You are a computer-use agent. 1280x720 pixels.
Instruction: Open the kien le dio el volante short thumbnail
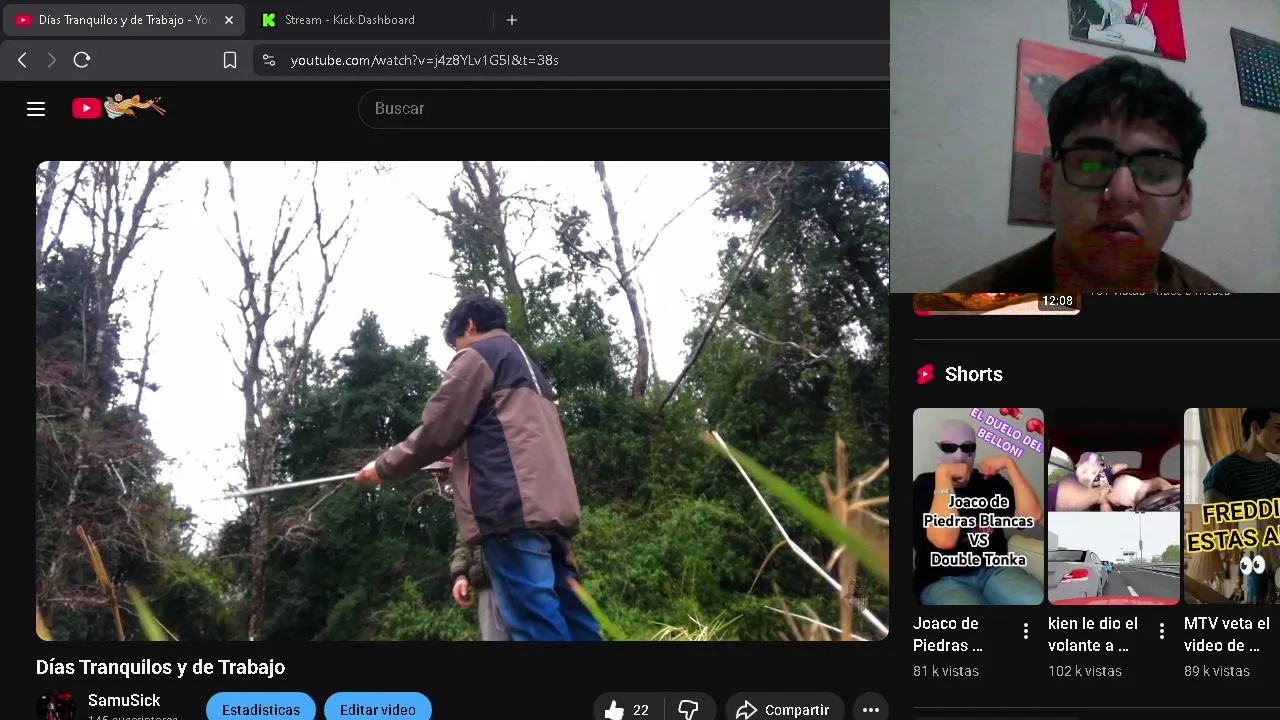point(1113,506)
